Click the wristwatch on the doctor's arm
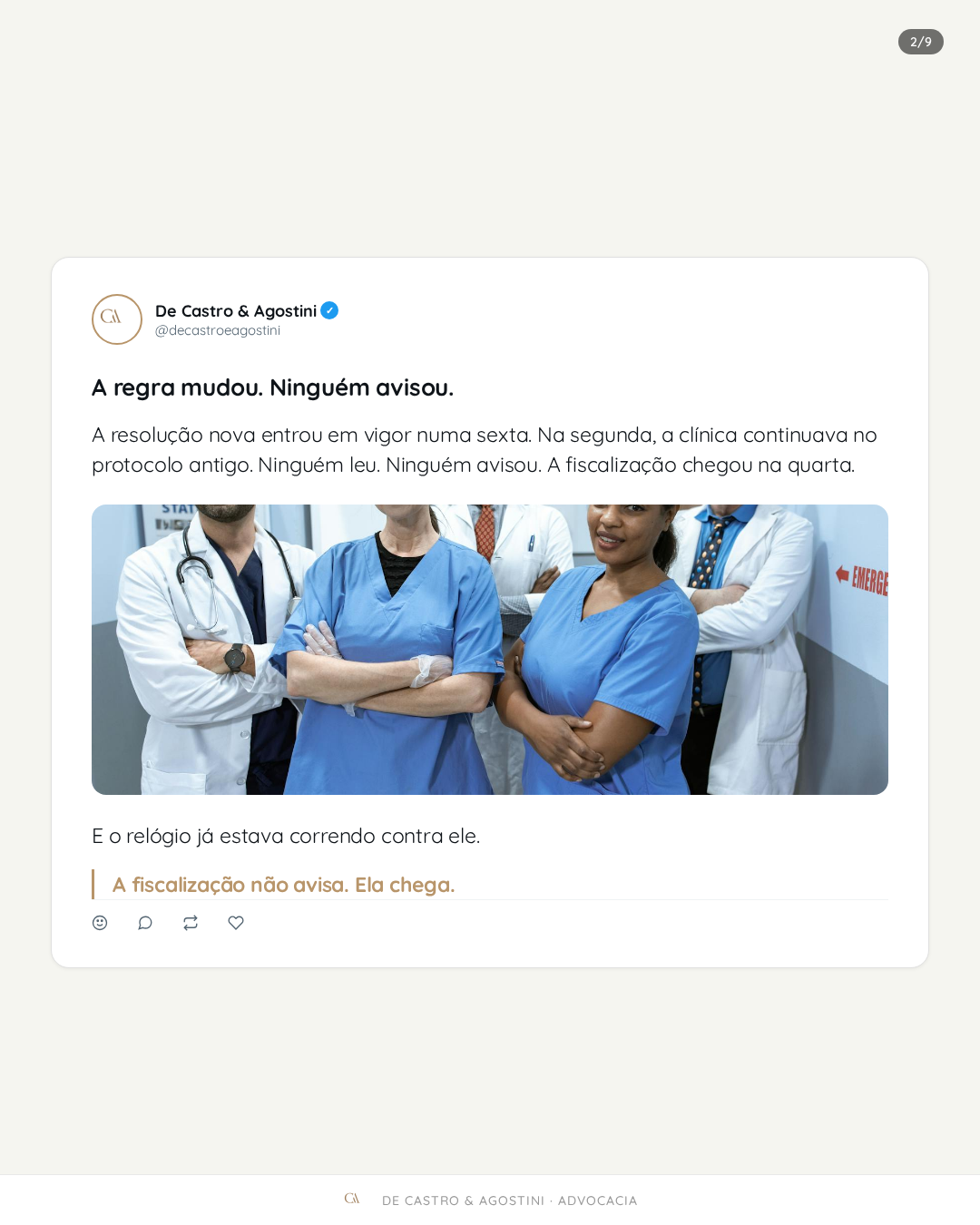The image size is (980, 1225). point(235,658)
